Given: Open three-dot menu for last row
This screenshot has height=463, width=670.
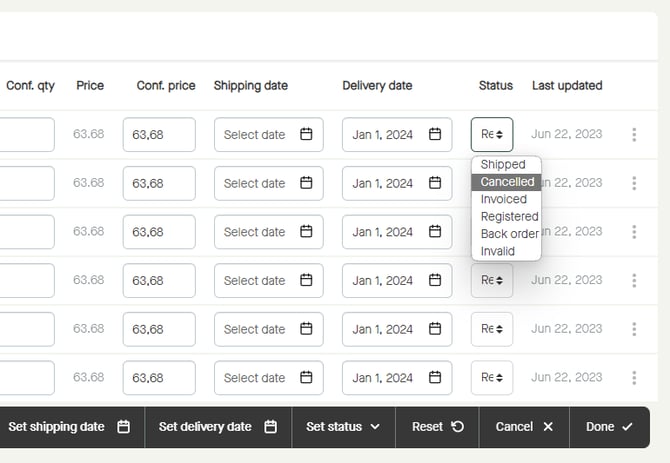Looking at the screenshot, I should click(x=634, y=378).
